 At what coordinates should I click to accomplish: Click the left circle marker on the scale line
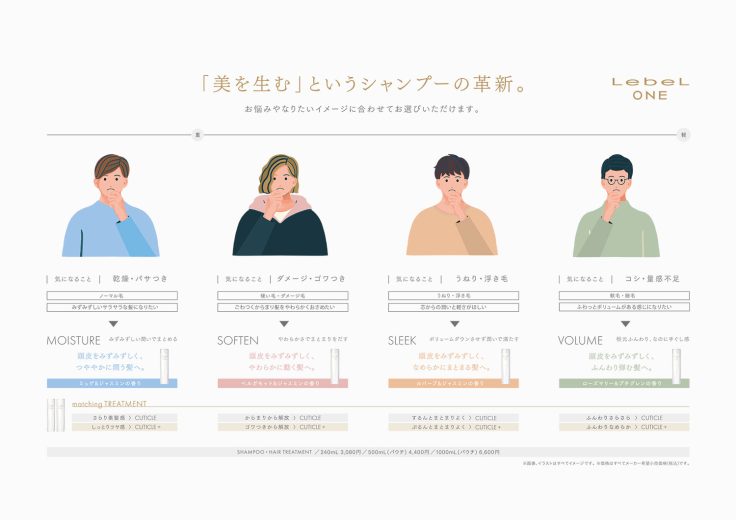point(198,135)
